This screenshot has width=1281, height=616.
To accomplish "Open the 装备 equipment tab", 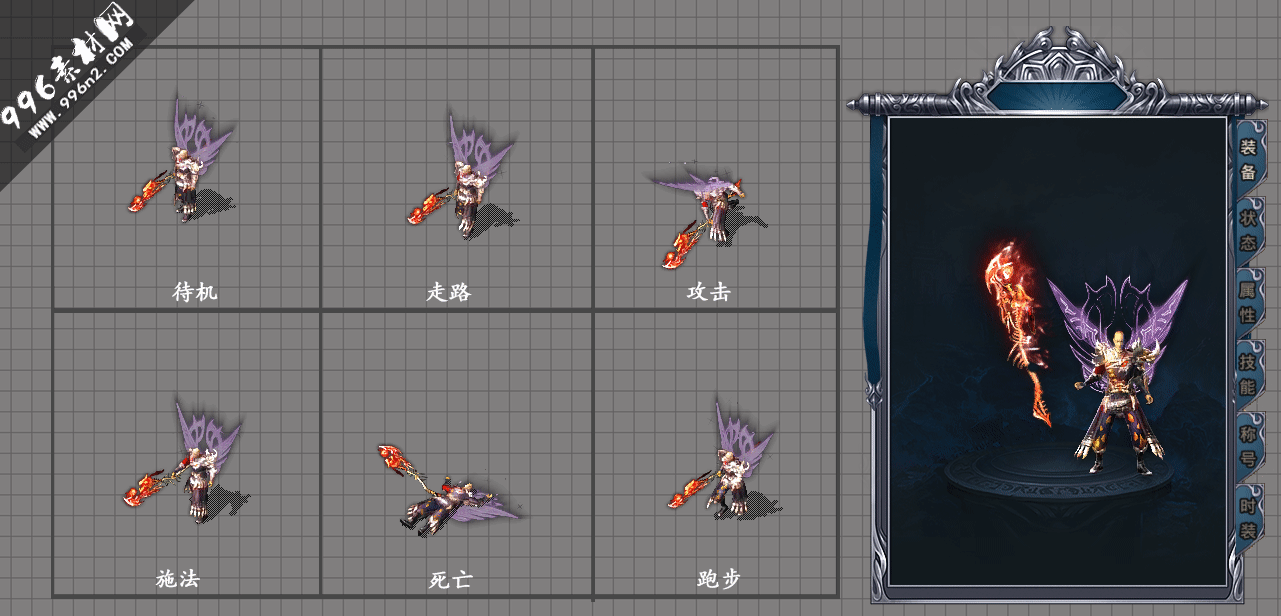I will pos(1248,159).
